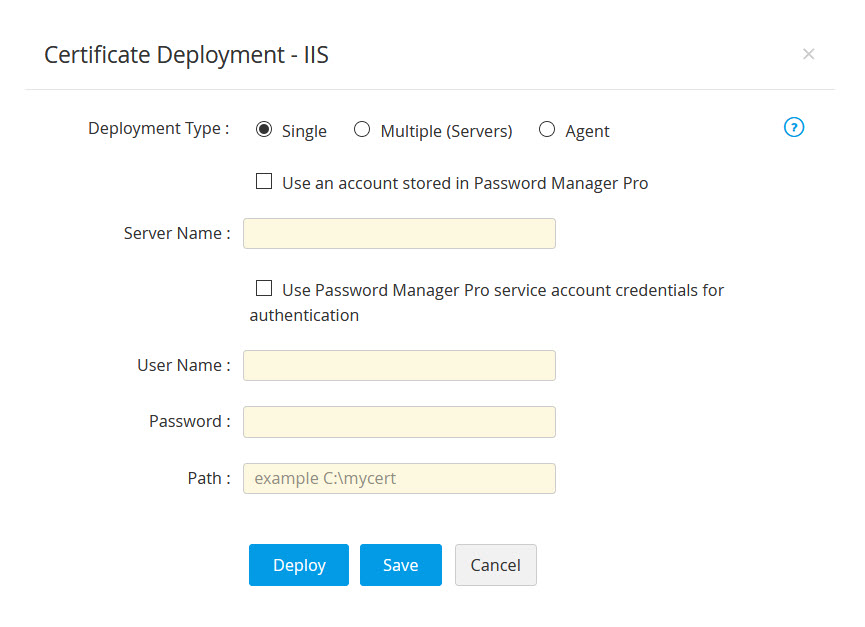Cancel the certificate deployment

(x=495, y=565)
